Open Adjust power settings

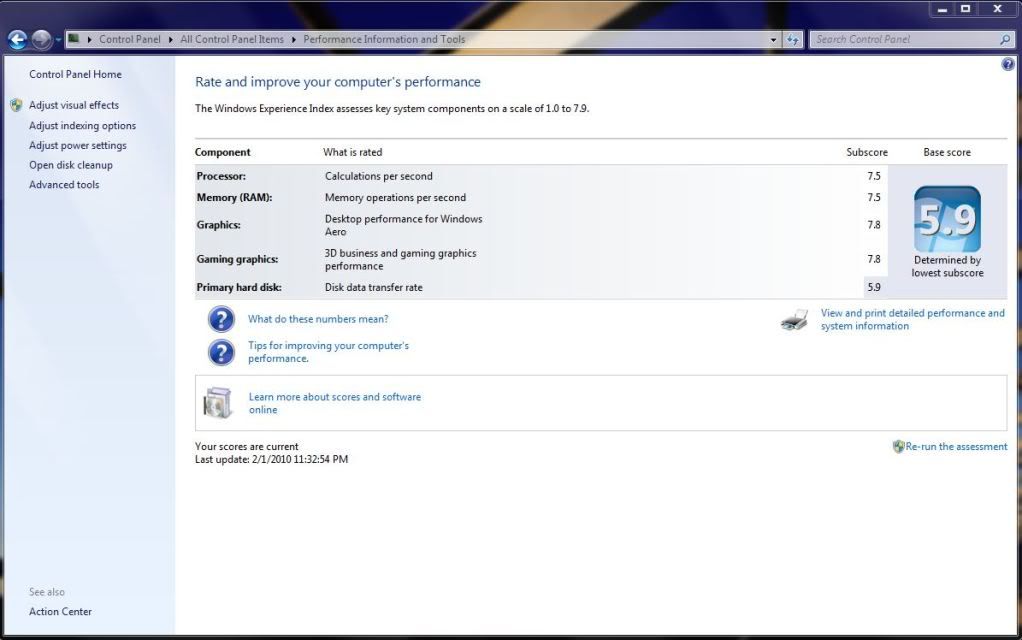tap(78, 145)
